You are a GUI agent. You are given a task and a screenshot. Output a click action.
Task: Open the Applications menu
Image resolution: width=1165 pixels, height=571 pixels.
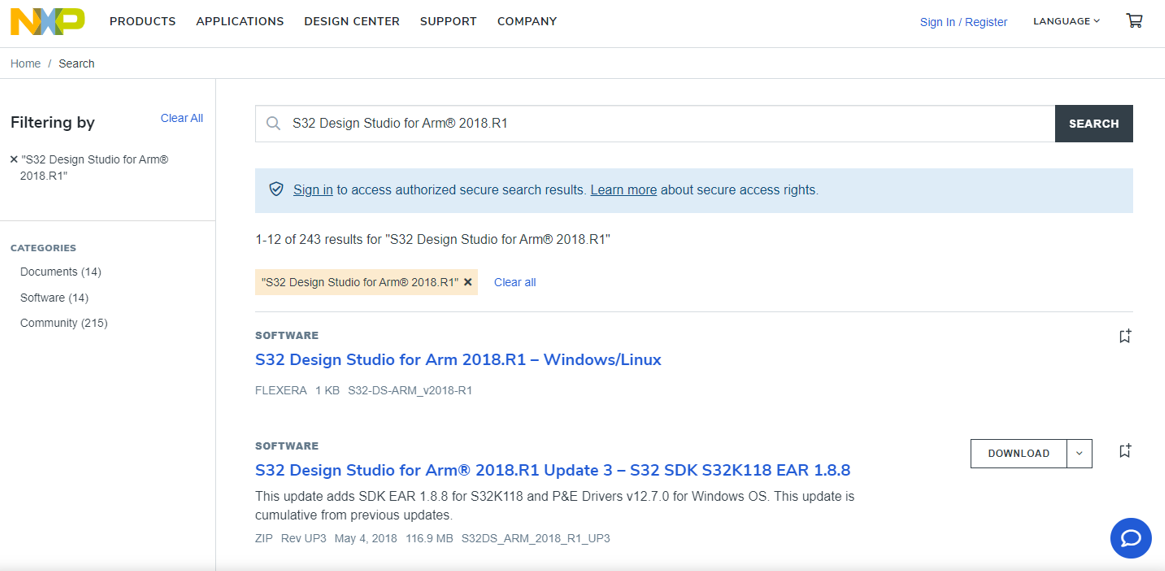[x=240, y=22]
